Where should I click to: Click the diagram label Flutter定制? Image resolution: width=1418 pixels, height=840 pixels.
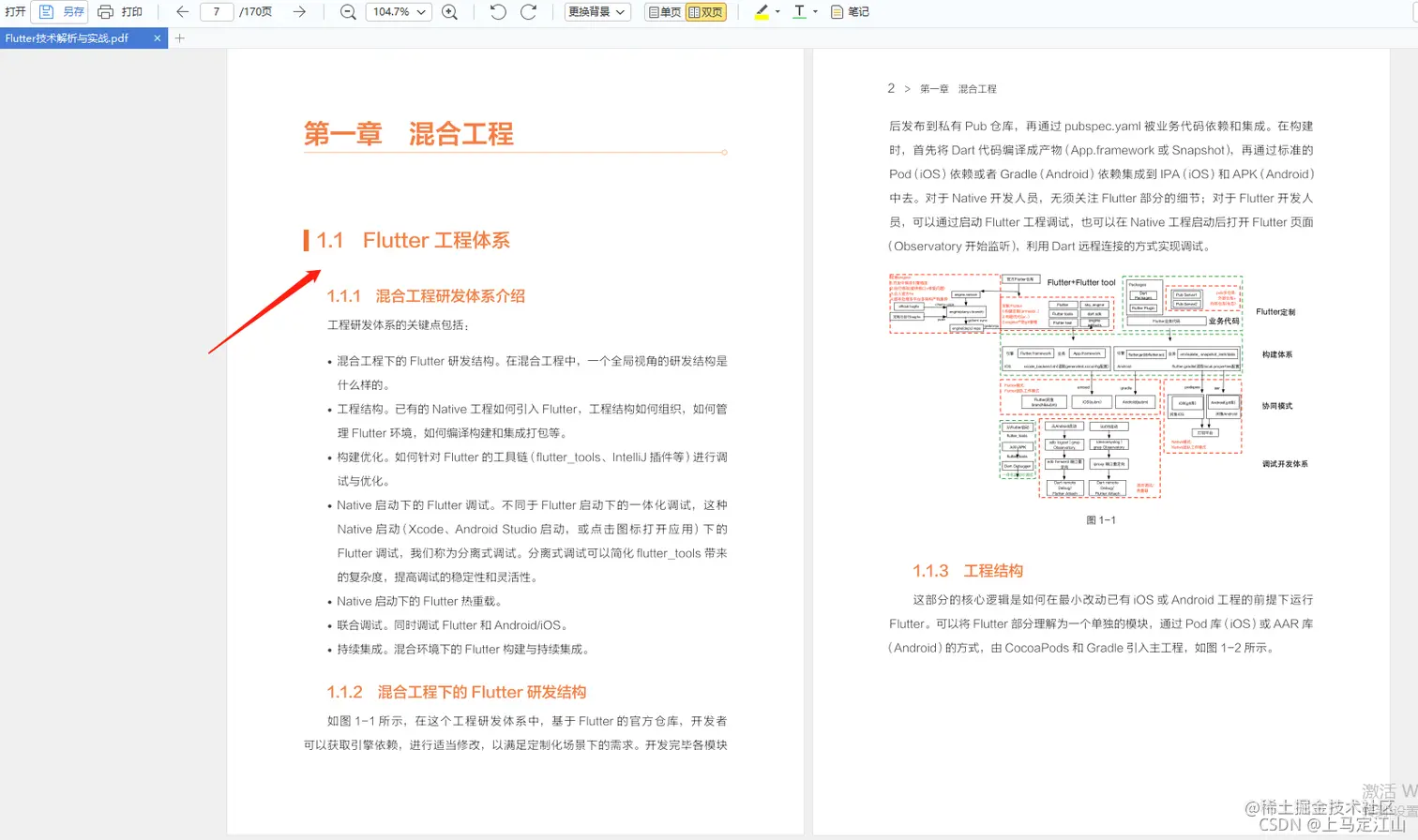1275,312
